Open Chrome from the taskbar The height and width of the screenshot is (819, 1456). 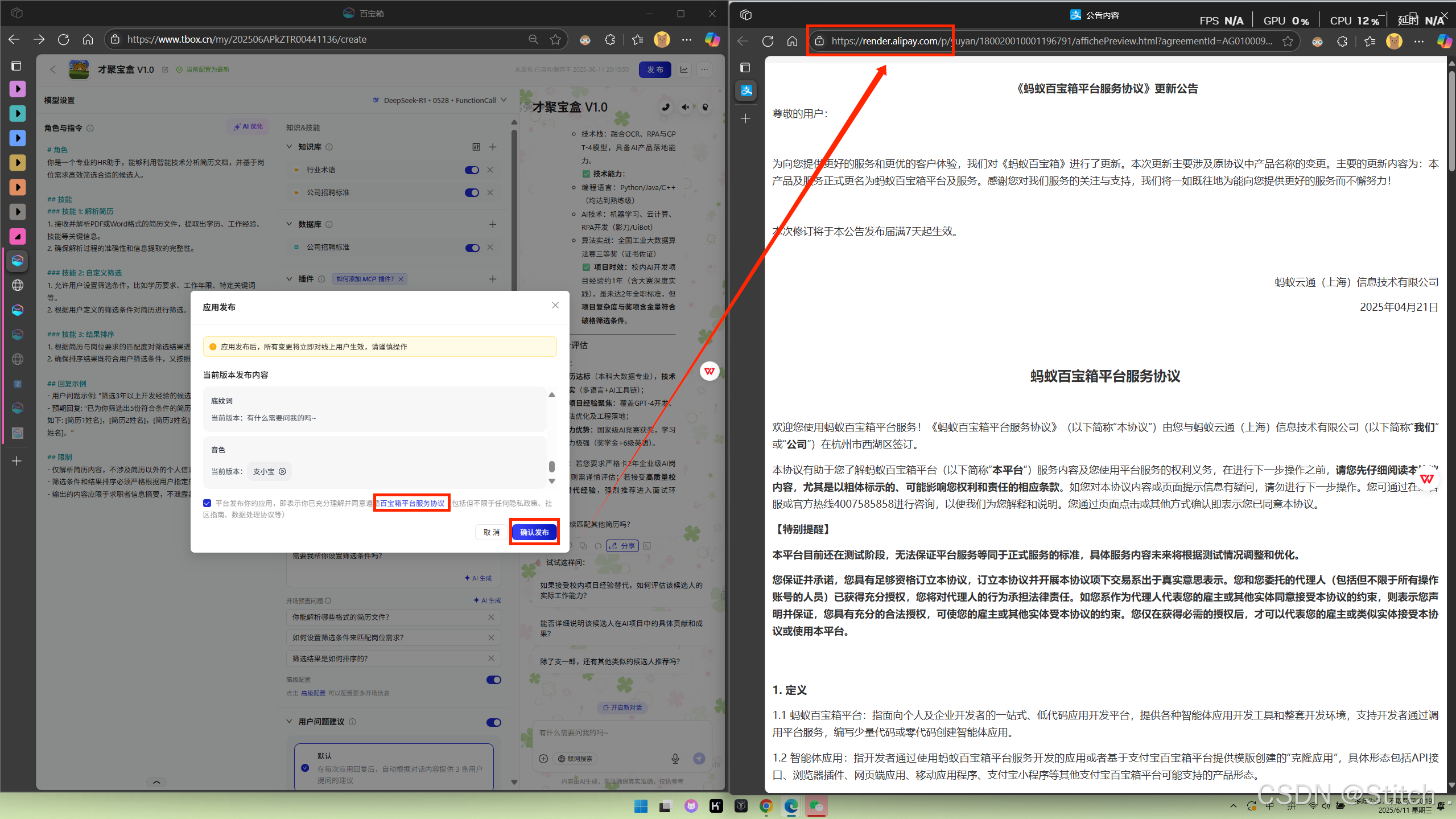766,806
